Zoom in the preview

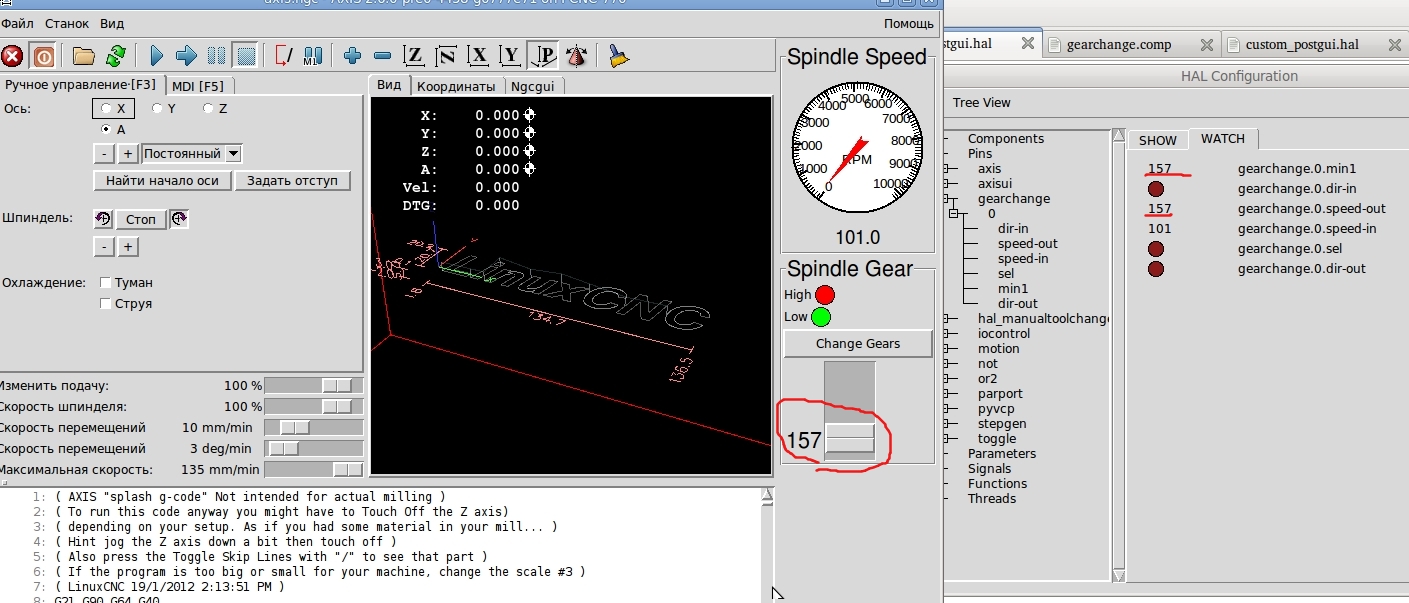352,56
